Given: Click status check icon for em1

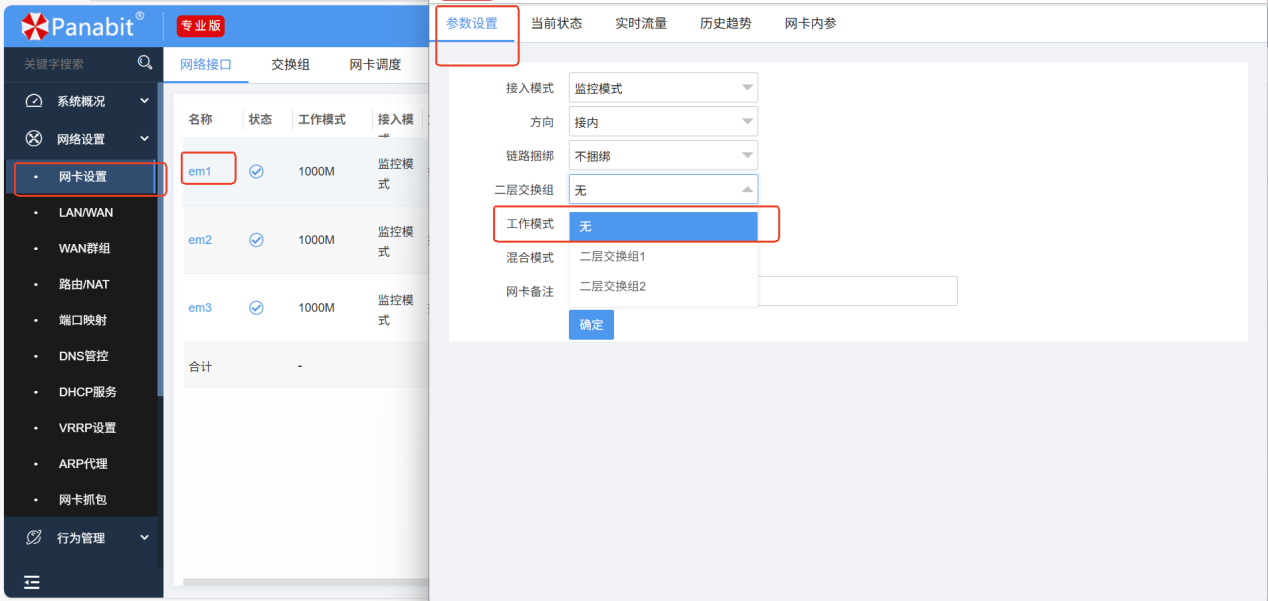Looking at the screenshot, I should pos(256,171).
